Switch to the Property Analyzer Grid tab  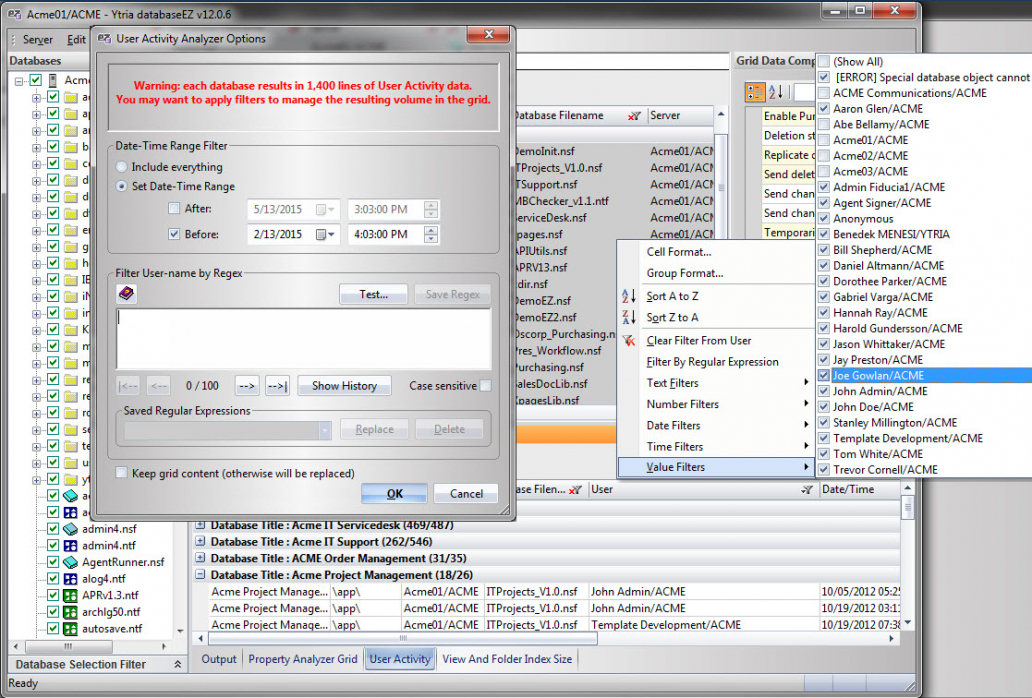(303, 659)
